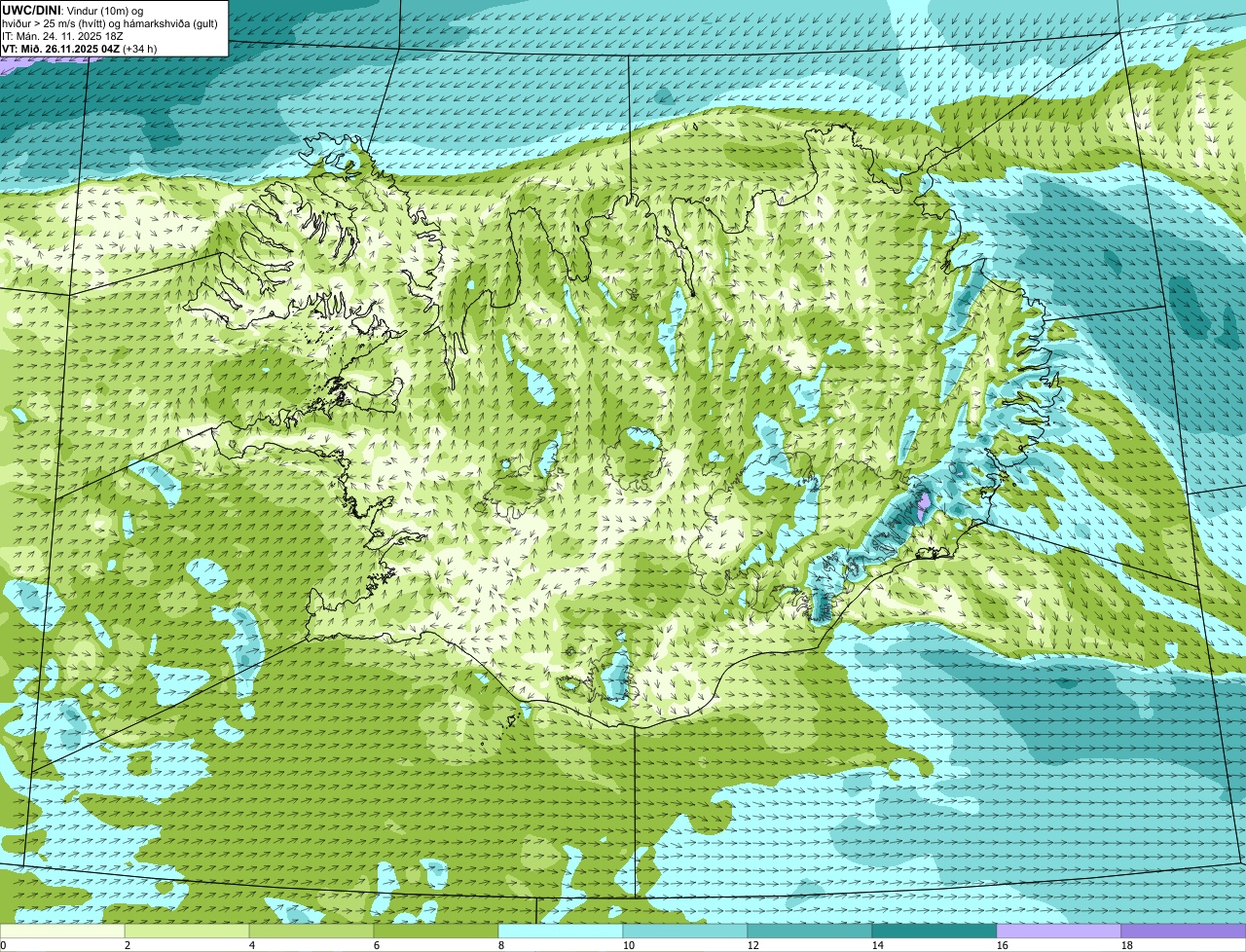The width and height of the screenshot is (1246, 952).
Task: Click the '2' label on the color scale
Action: (x=128, y=945)
